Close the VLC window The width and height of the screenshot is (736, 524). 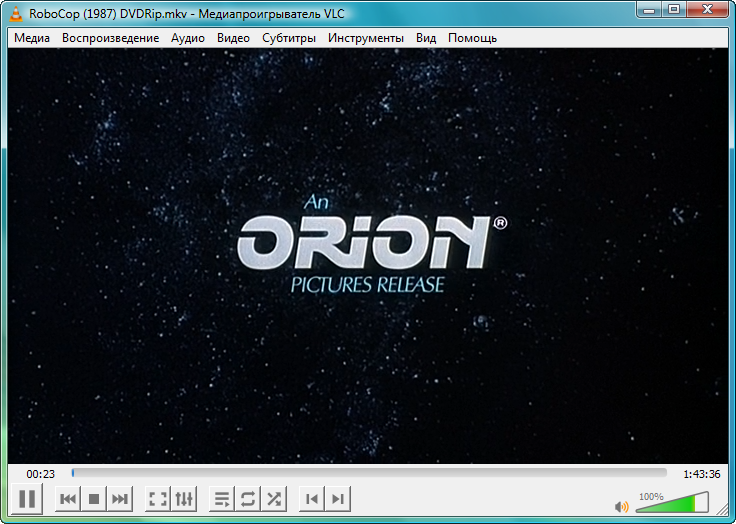[707, 9]
